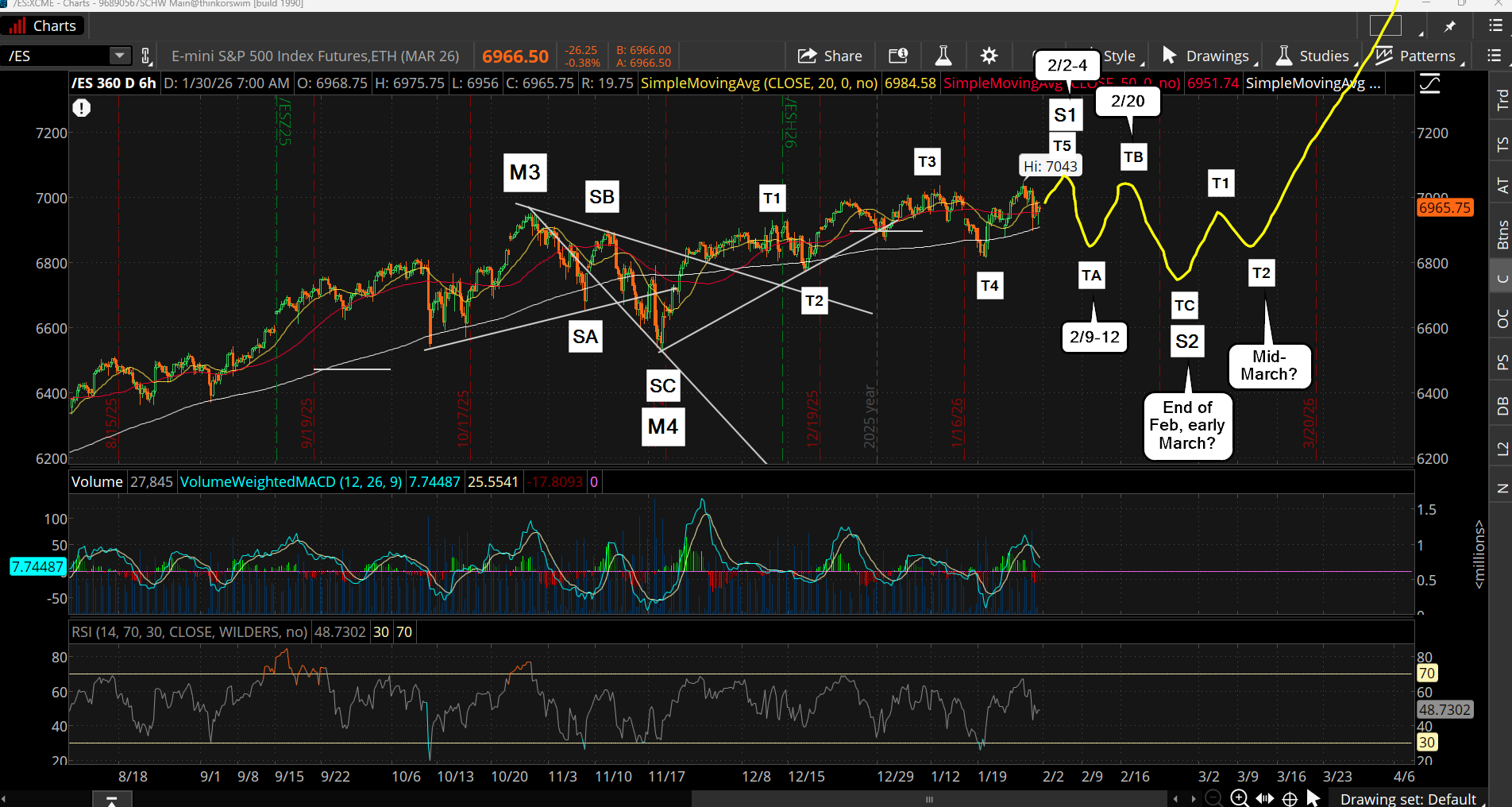Open the news notification icon
Image resolution: width=1512 pixels, height=807 pixels.
pos(898,56)
